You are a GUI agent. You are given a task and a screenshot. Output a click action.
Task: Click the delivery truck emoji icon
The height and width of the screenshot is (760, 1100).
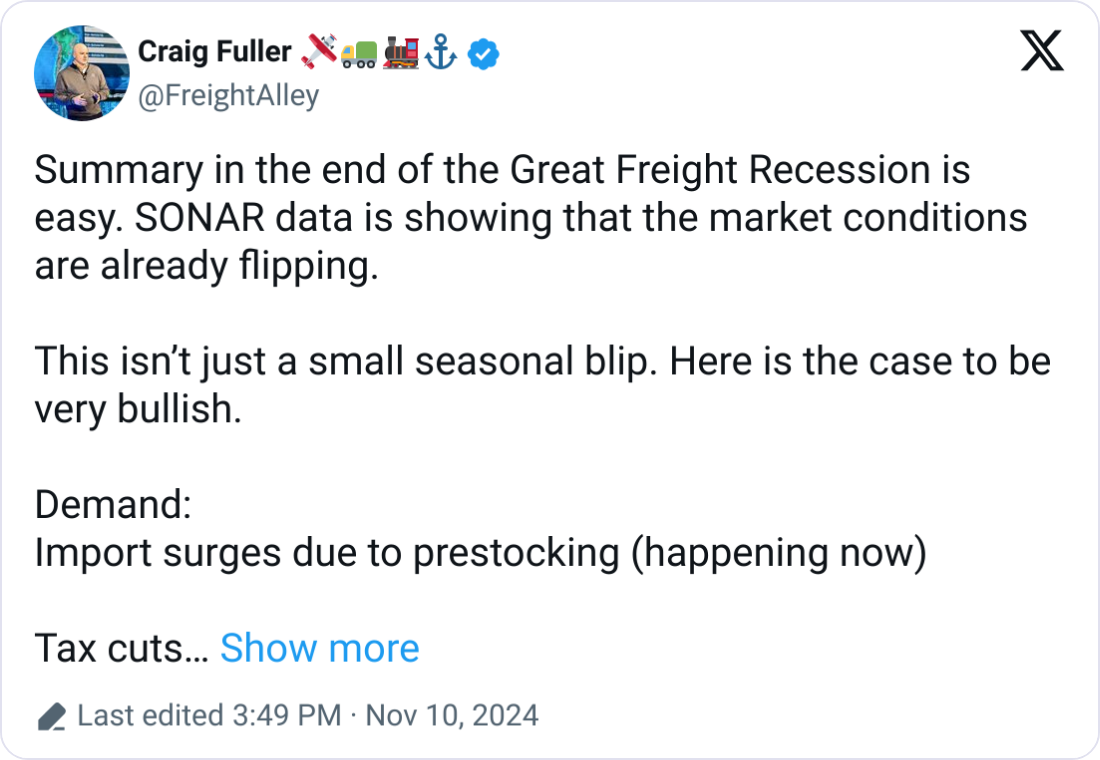point(359,54)
